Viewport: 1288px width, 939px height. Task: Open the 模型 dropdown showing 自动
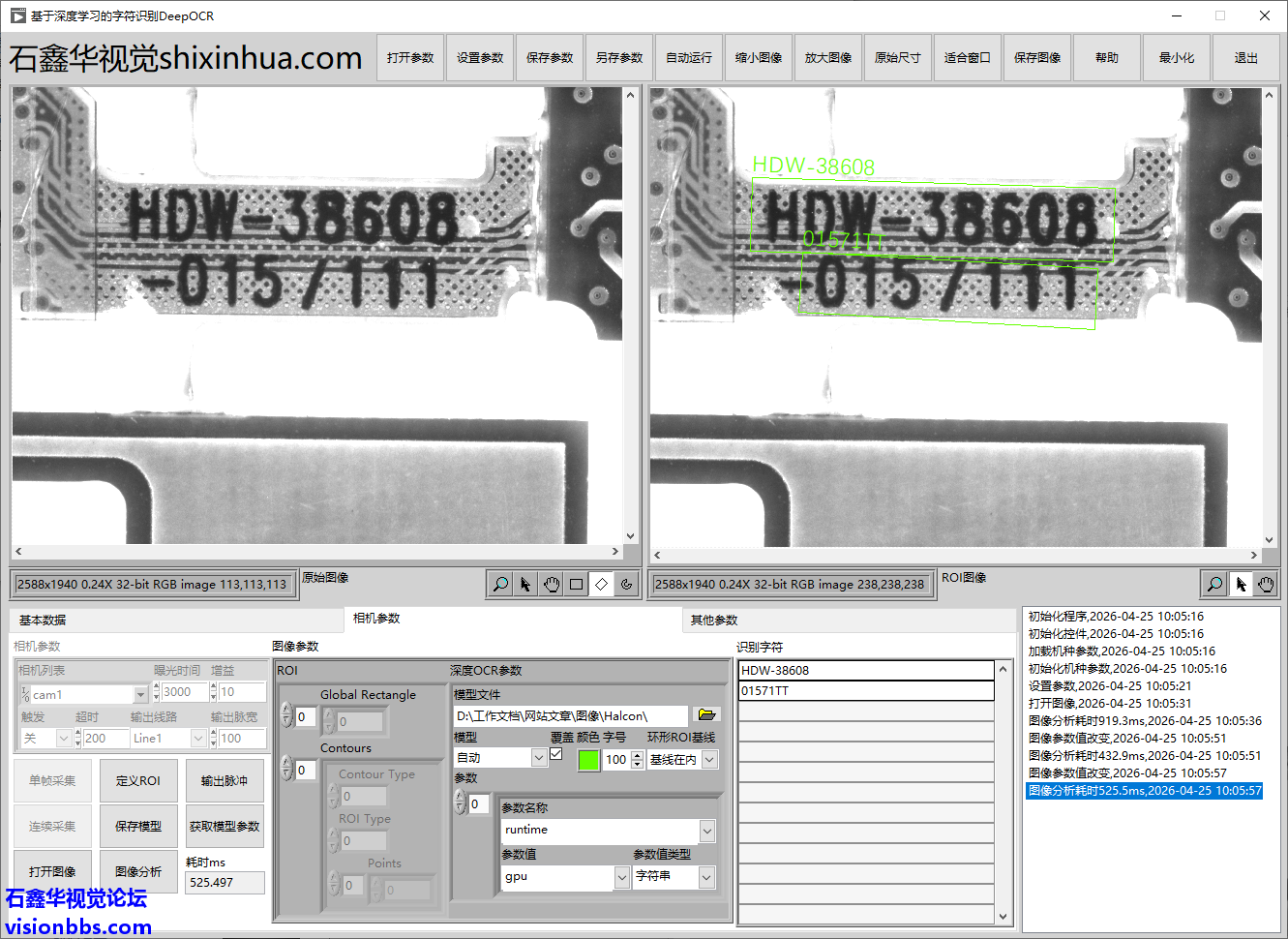pyautogui.click(x=539, y=758)
